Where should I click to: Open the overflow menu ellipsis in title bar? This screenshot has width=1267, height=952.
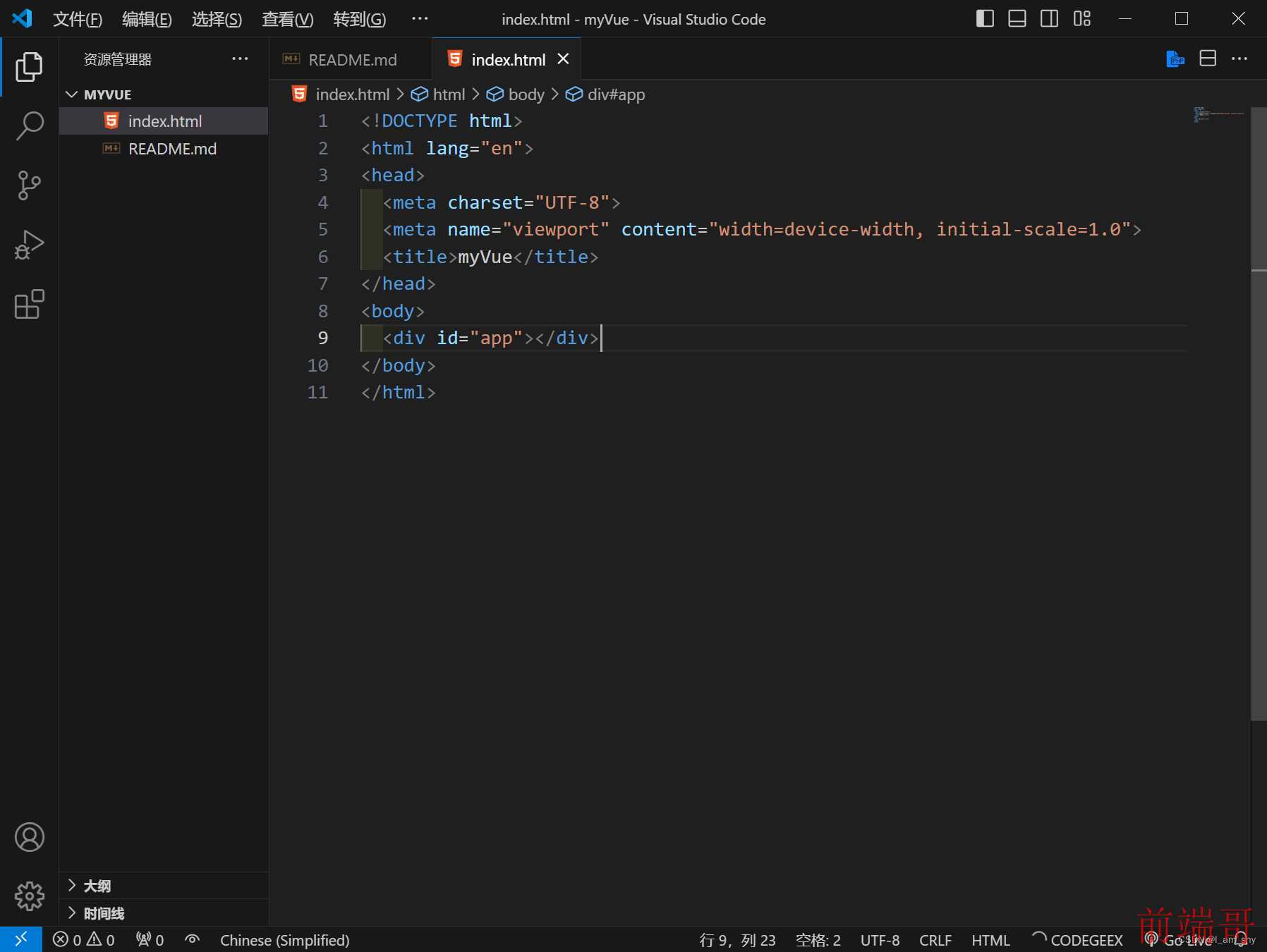coord(420,18)
